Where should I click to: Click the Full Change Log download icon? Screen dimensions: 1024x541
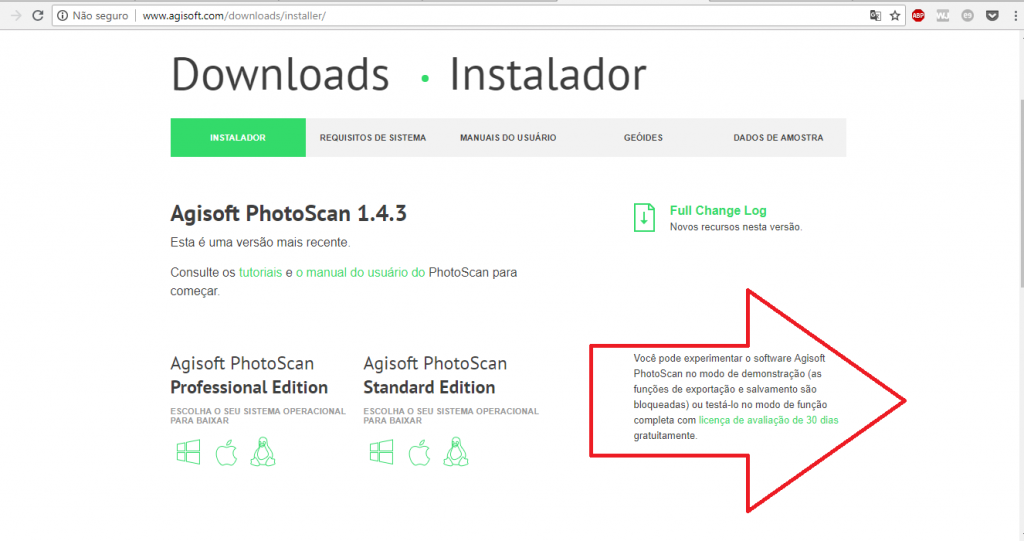644,218
